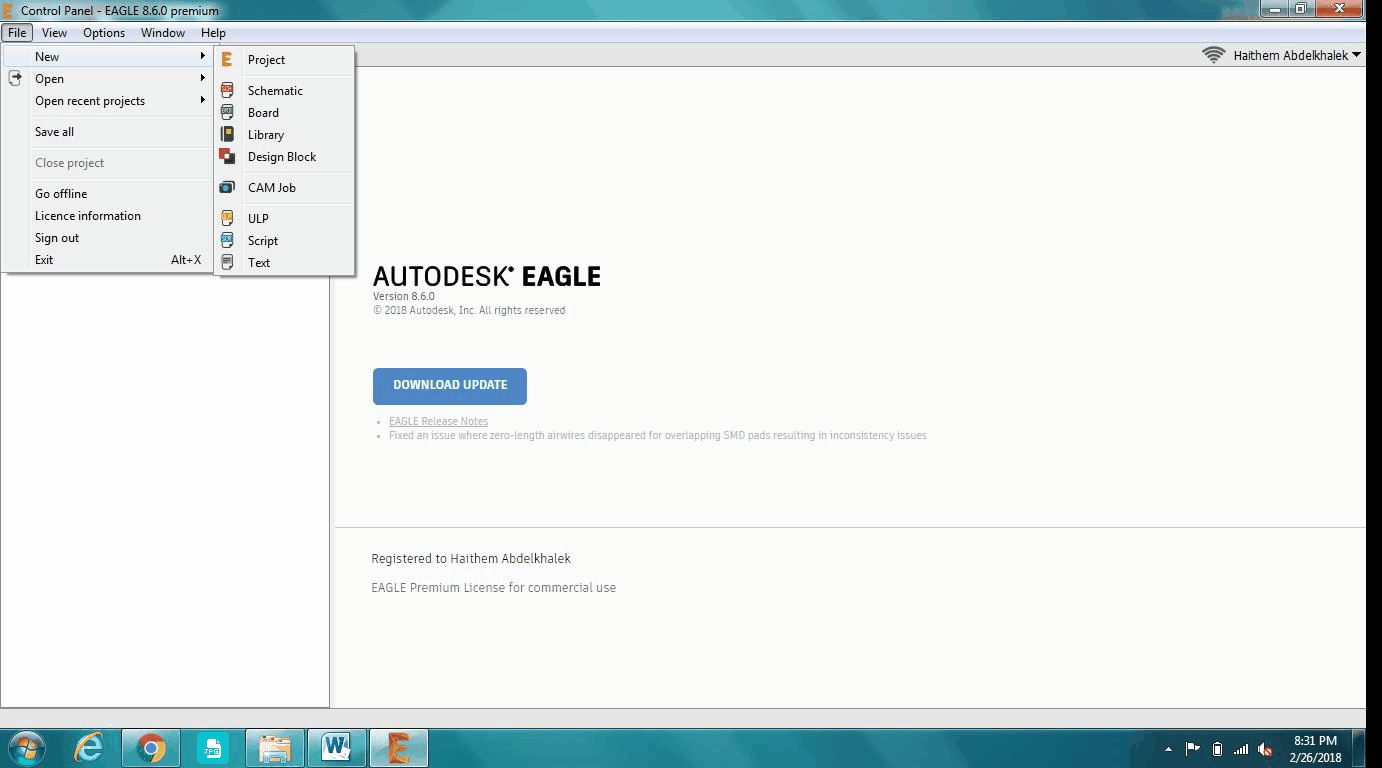Click the Script icon in submenu

pos(227,241)
